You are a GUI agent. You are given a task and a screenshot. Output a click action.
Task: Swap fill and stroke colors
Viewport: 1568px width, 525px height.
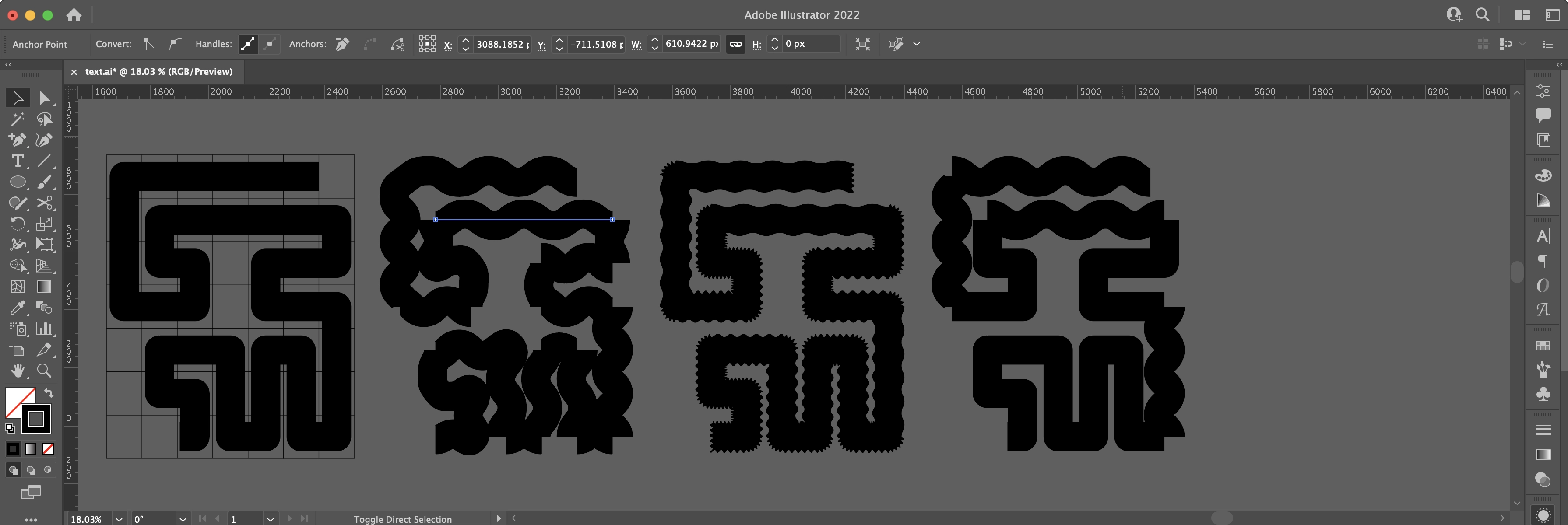pyautogui.click(x=49, y=393)
